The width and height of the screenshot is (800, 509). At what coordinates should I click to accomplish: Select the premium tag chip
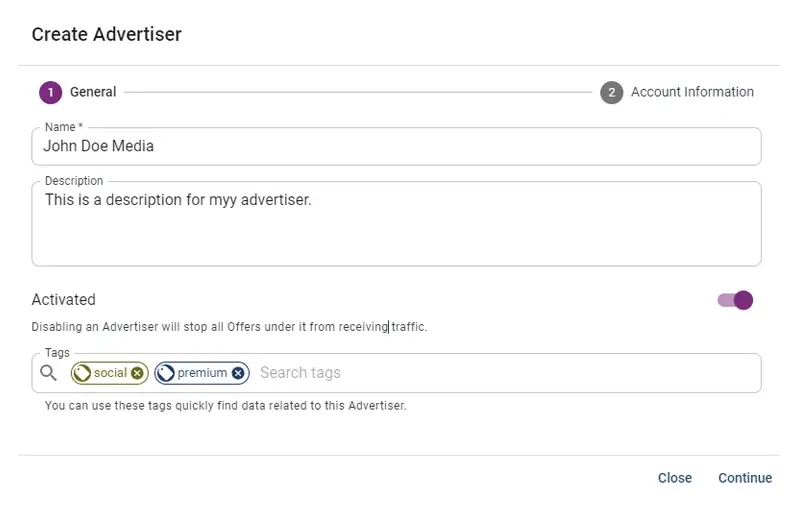coord(202,373)
